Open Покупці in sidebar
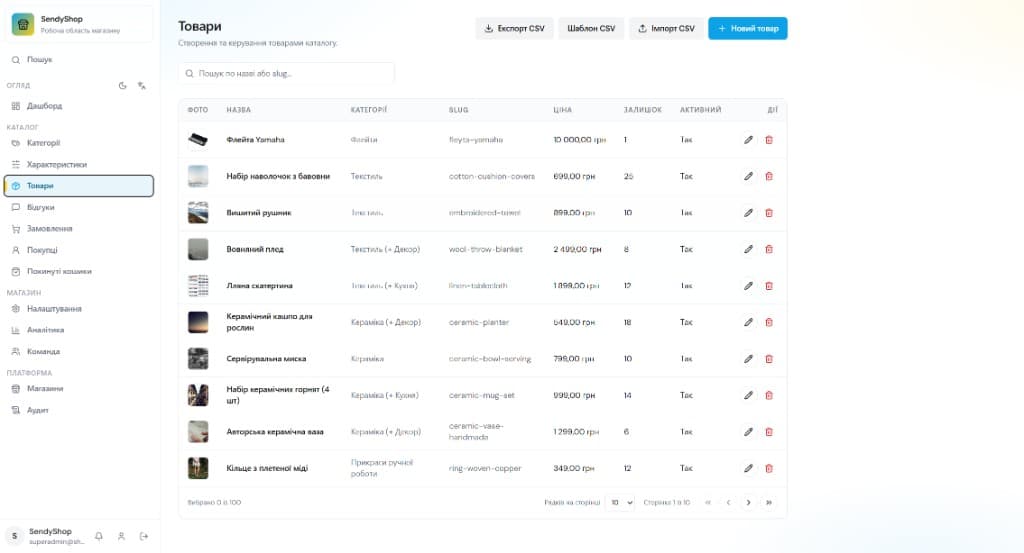Screen dimensions: 1024x553 [x=78, y=250]
